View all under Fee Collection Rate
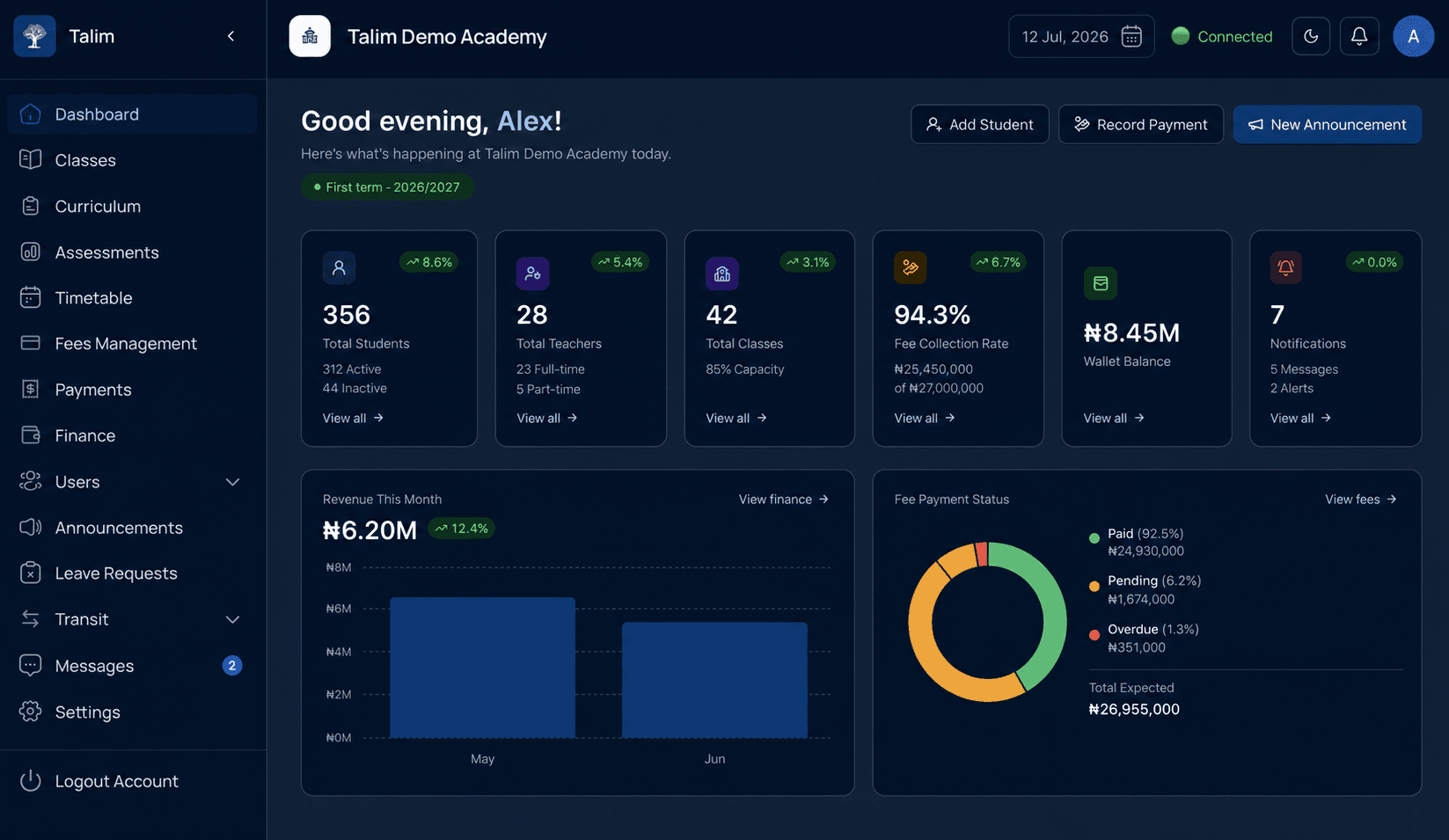Image resolution: width=1449 pixels, height=840 pixels. (925, 418)
